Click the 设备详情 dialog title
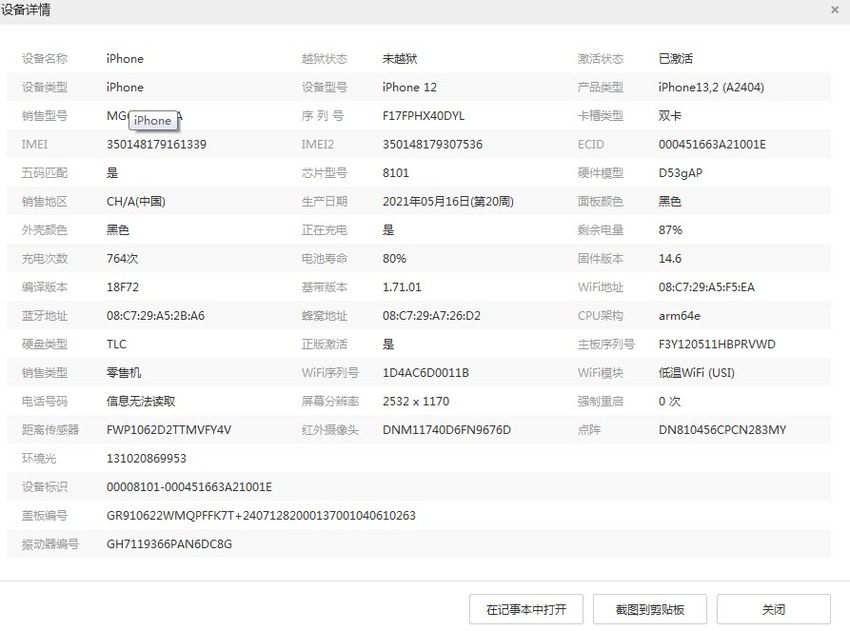Viewport: 850px width, 631px height. pyautogui.click(x=25, y=10)
